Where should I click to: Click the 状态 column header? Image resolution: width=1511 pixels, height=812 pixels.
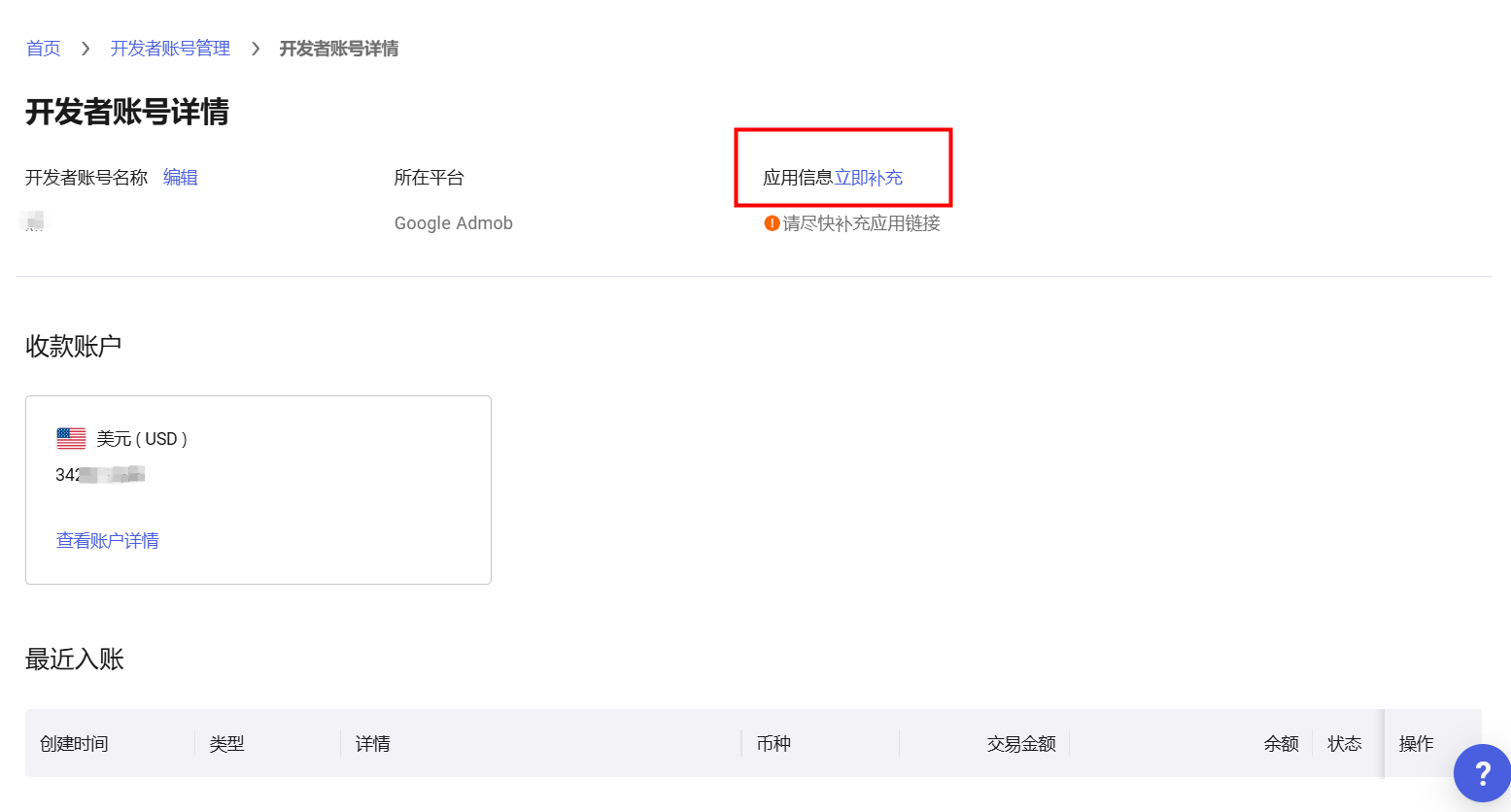tap(1344, 744)
